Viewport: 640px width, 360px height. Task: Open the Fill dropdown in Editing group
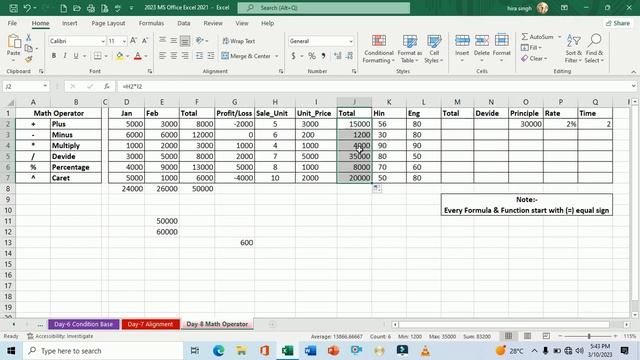pos(531,48)
